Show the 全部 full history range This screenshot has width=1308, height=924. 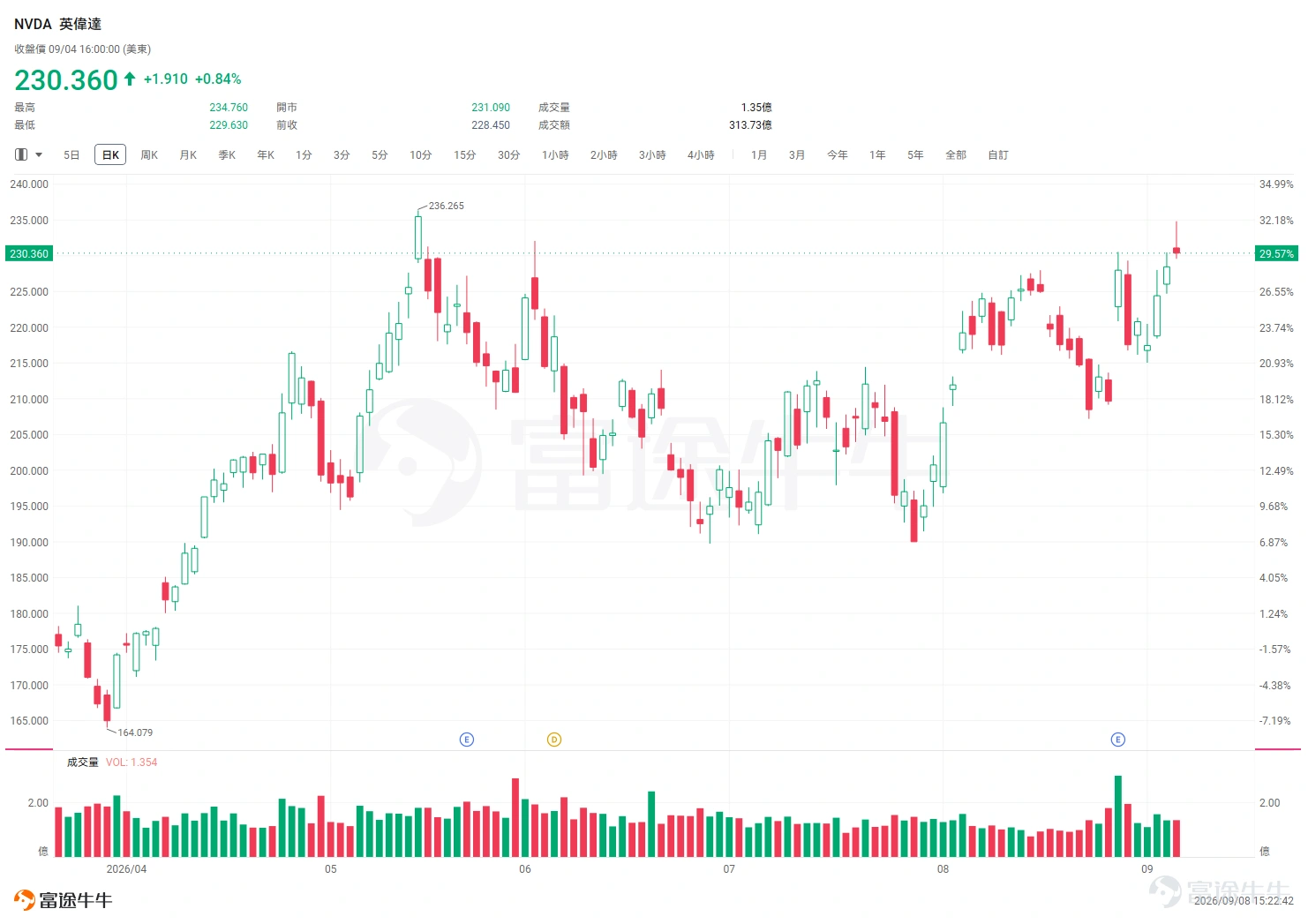(956, 155)
